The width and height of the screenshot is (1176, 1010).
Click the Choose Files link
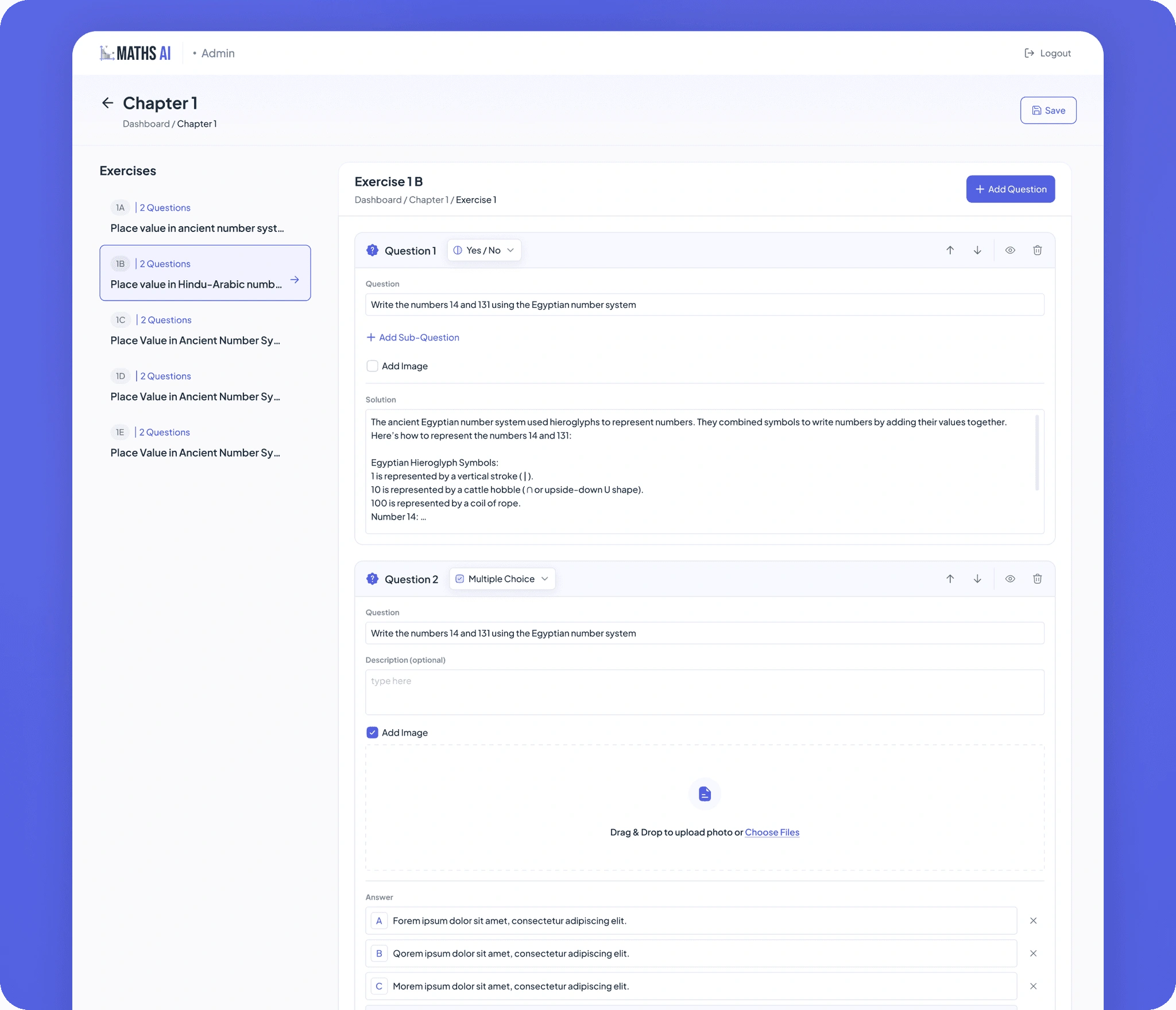point(772,832)
